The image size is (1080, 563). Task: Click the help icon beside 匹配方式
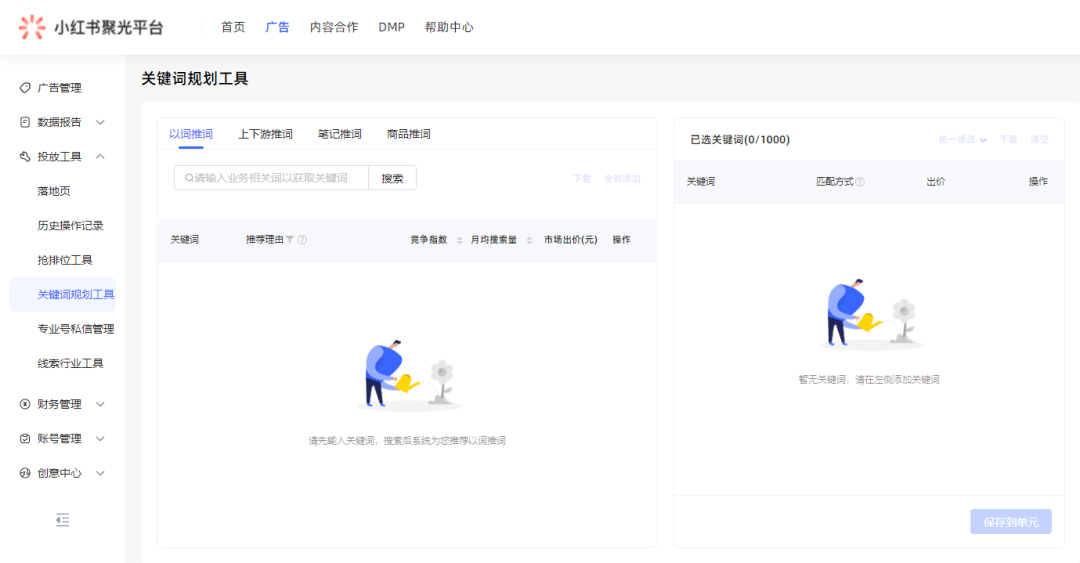click(x=860, y=182)
